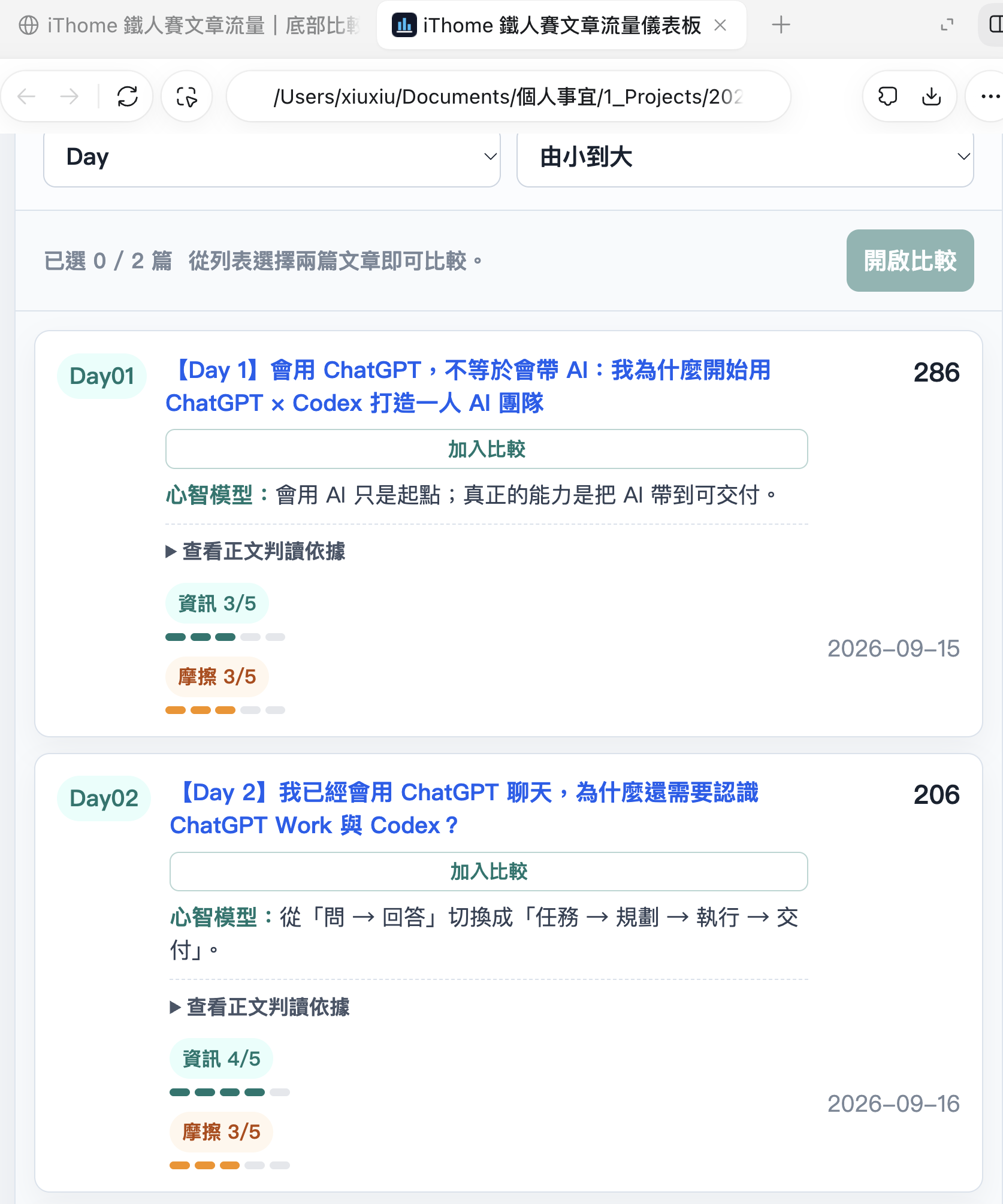This screenshot has width=1003, height=1204.
Task: Go forward with the browser forward arrow
Action: [70, 96]
